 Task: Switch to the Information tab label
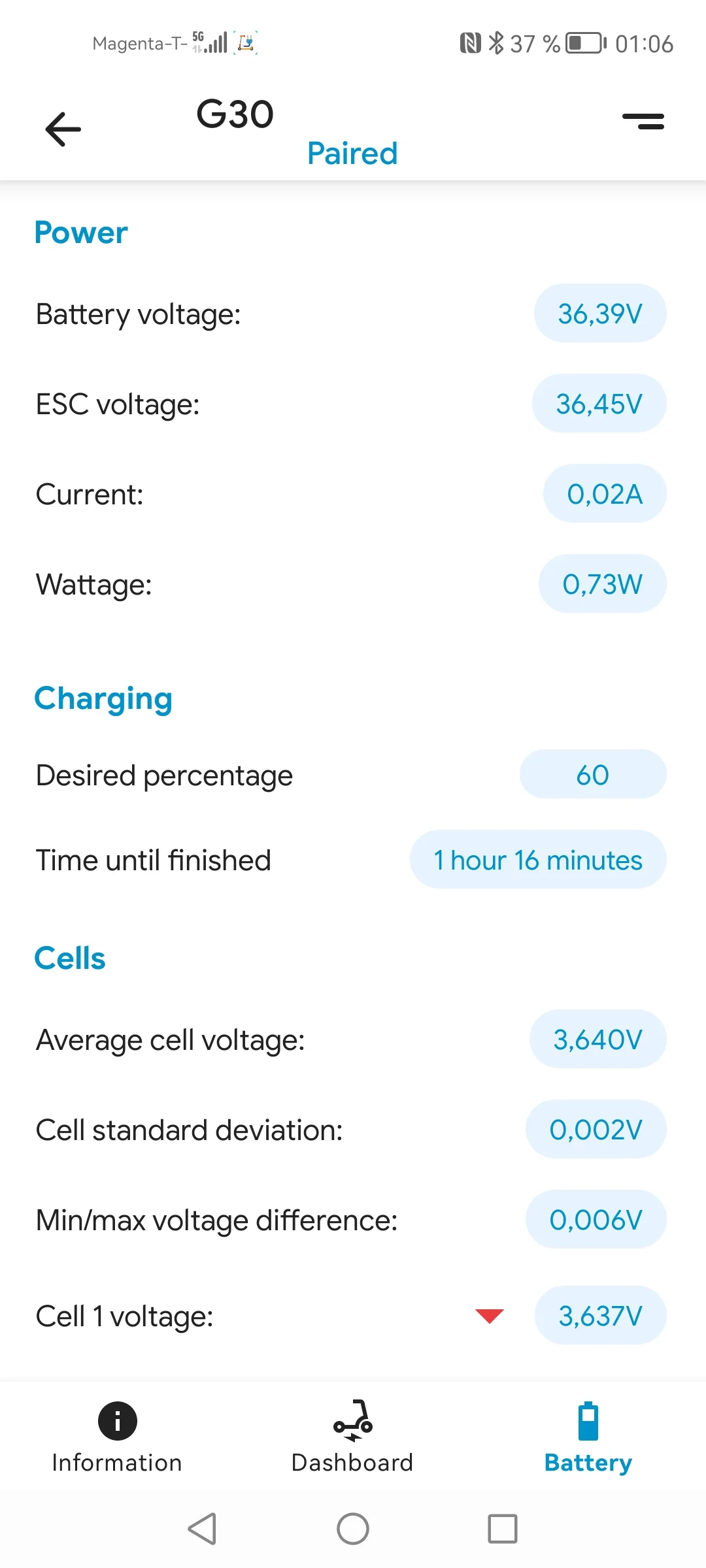[117, 1463]
